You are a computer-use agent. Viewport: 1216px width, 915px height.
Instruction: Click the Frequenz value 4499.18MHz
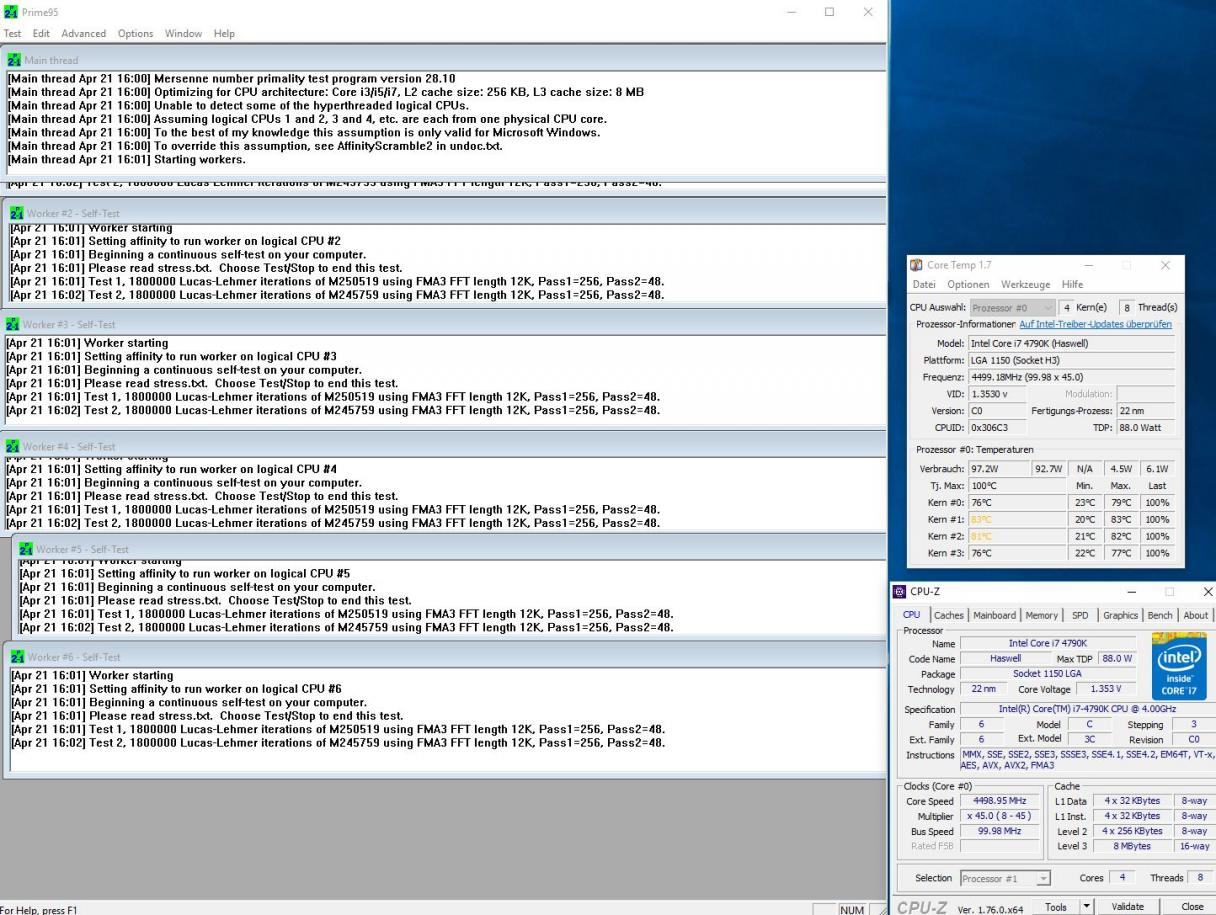(1071, 377)
